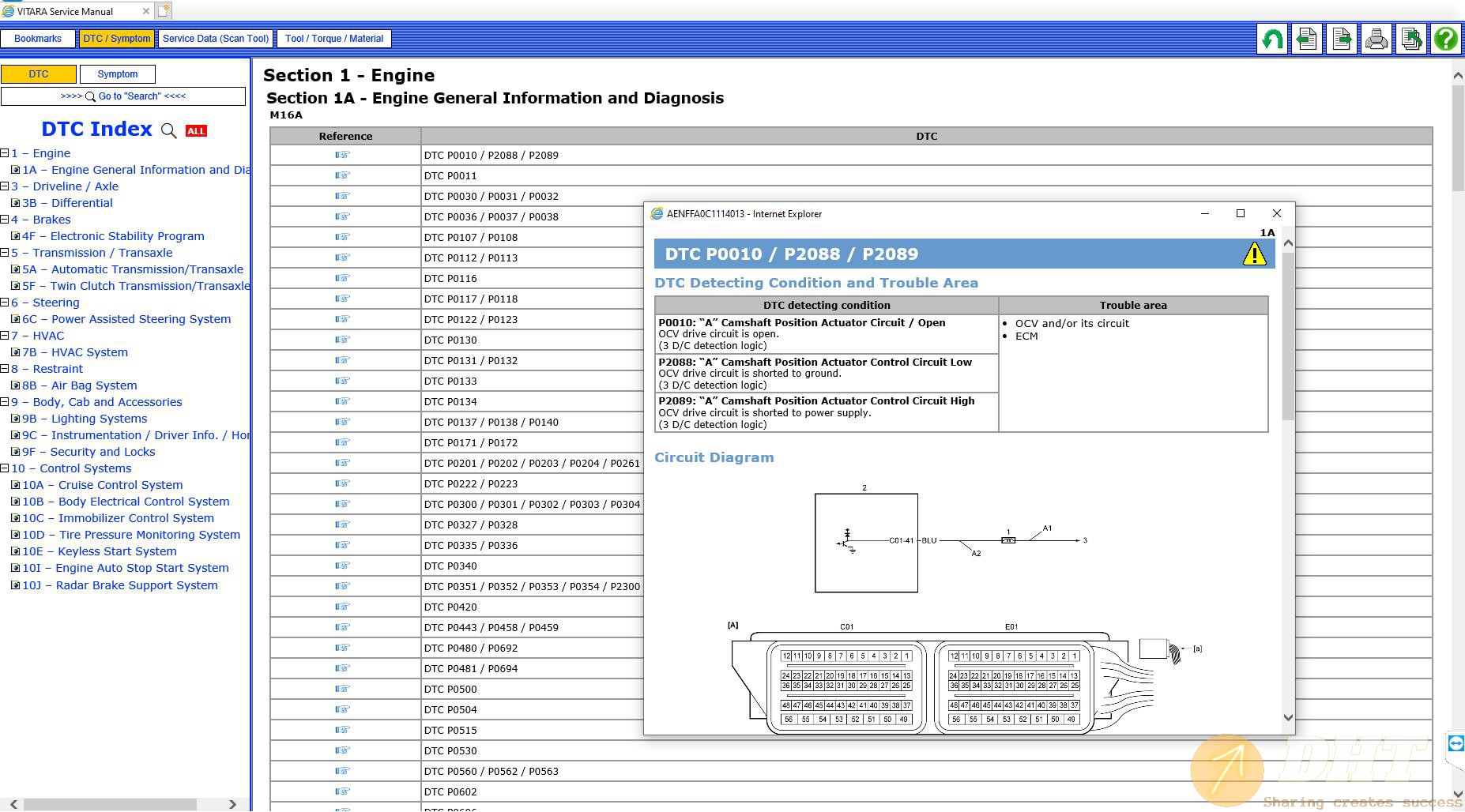This screenshot has width=1465, height=812.
Task: Click the magnifier icon beside DTC Index
Action: click(x=168, y=130)
